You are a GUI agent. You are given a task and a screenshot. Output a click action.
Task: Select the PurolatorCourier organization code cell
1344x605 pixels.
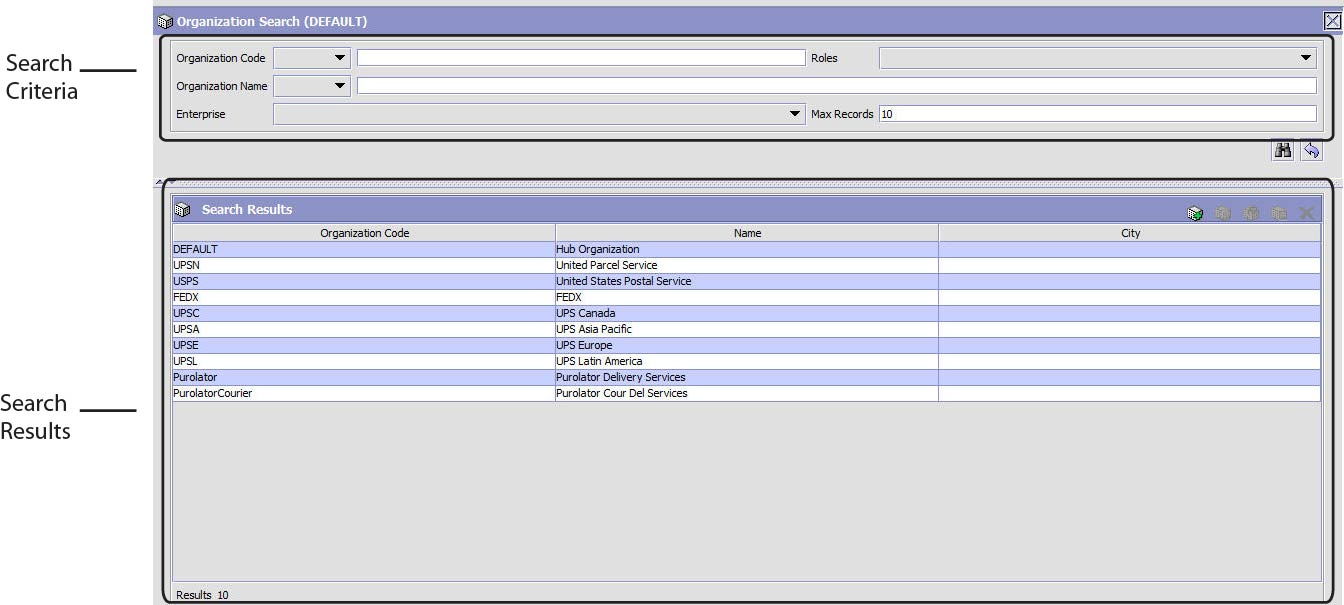(364, 393)
